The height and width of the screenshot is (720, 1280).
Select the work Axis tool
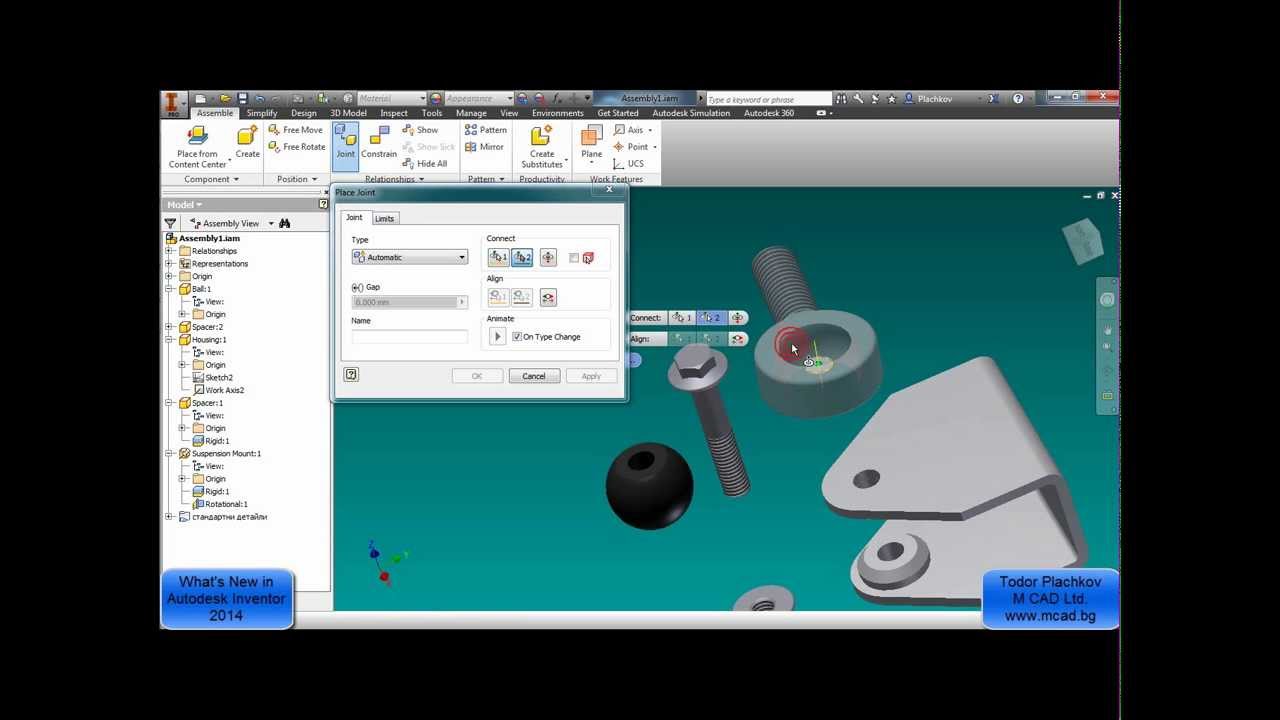pos(632,130)
